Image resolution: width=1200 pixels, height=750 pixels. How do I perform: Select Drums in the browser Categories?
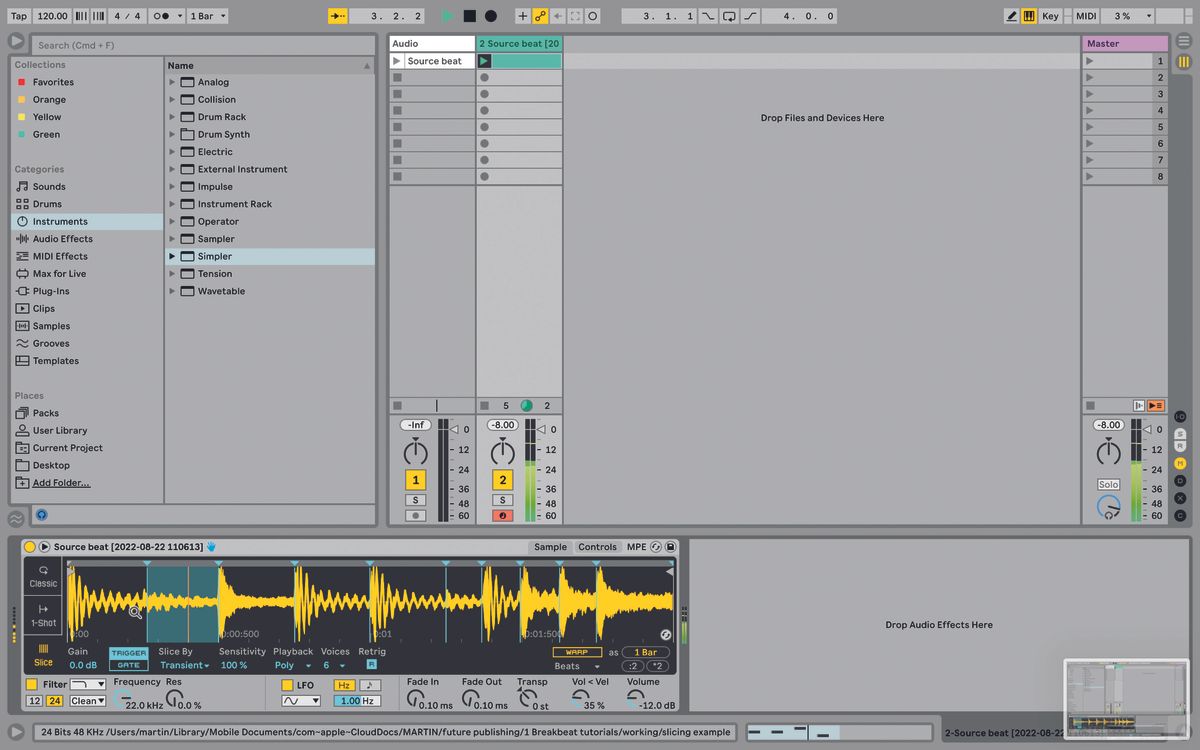48,203
